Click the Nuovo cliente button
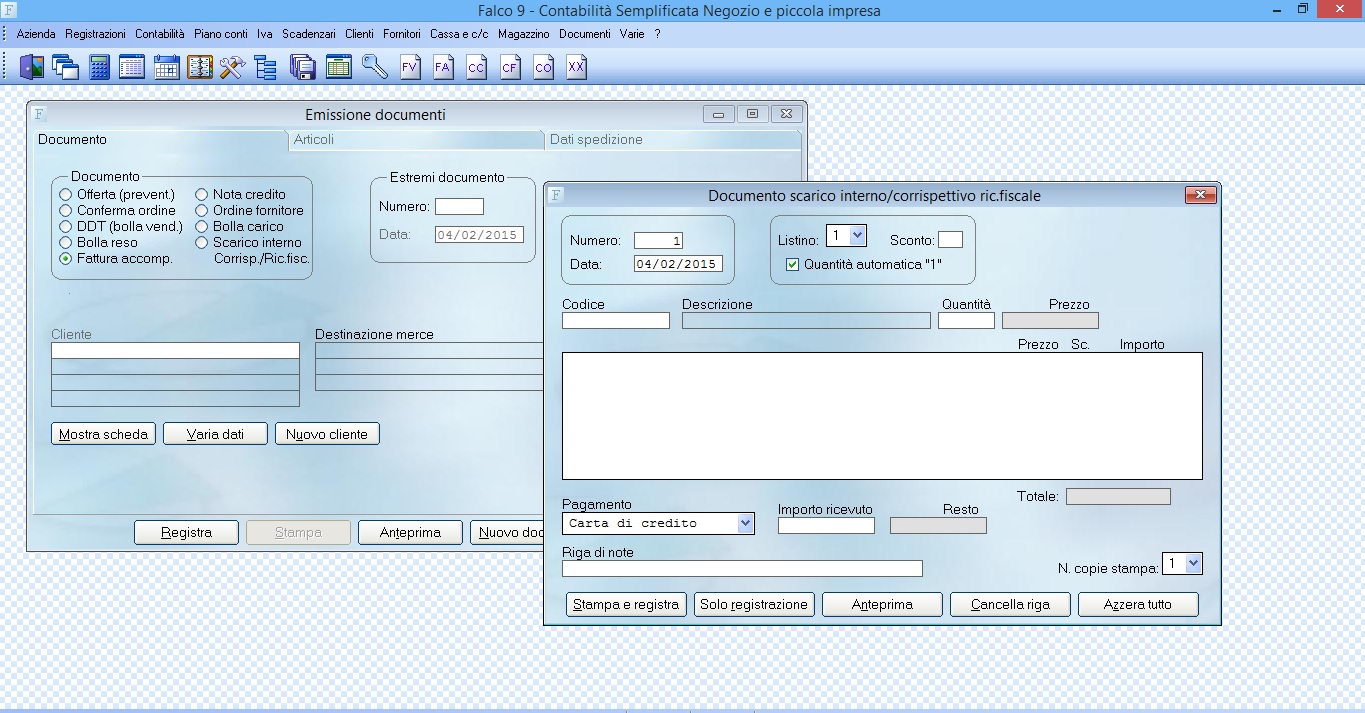The image size is (1365, 713). [x=327, y=434]
